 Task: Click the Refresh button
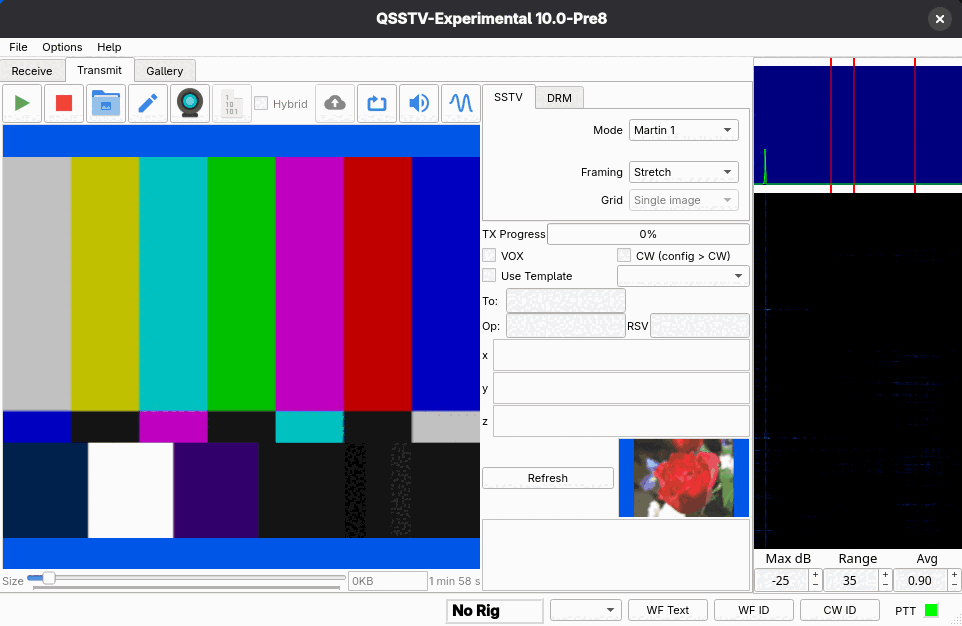pos(548,478)
